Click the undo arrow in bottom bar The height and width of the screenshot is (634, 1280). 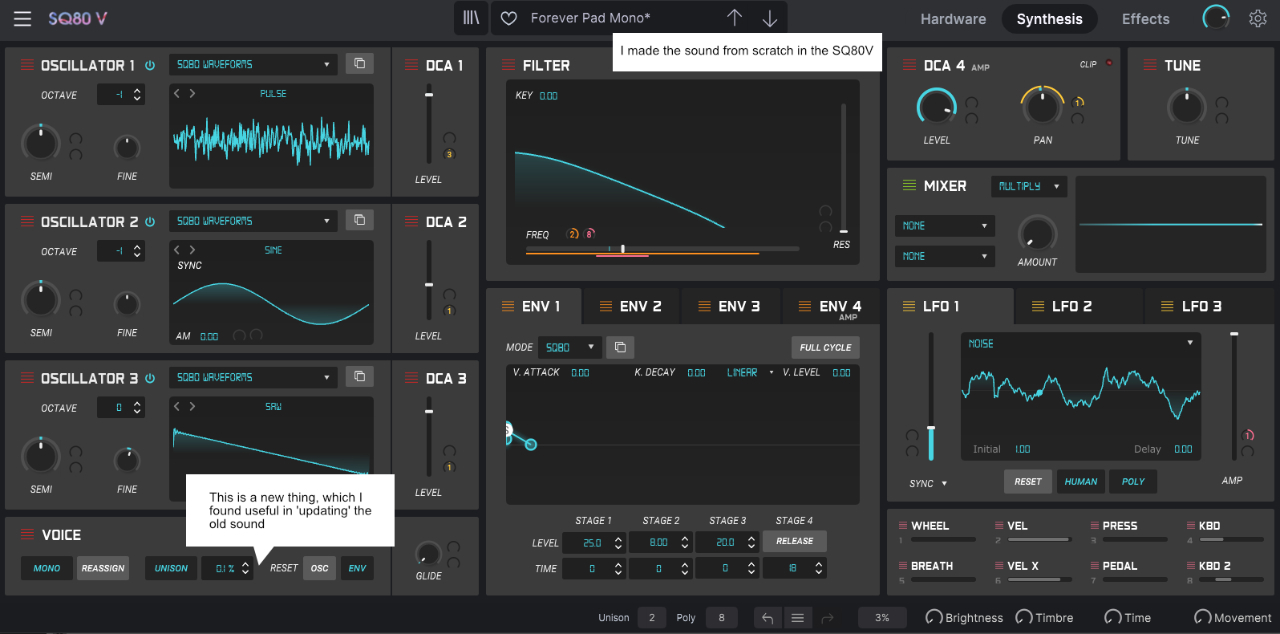[767, 618]
